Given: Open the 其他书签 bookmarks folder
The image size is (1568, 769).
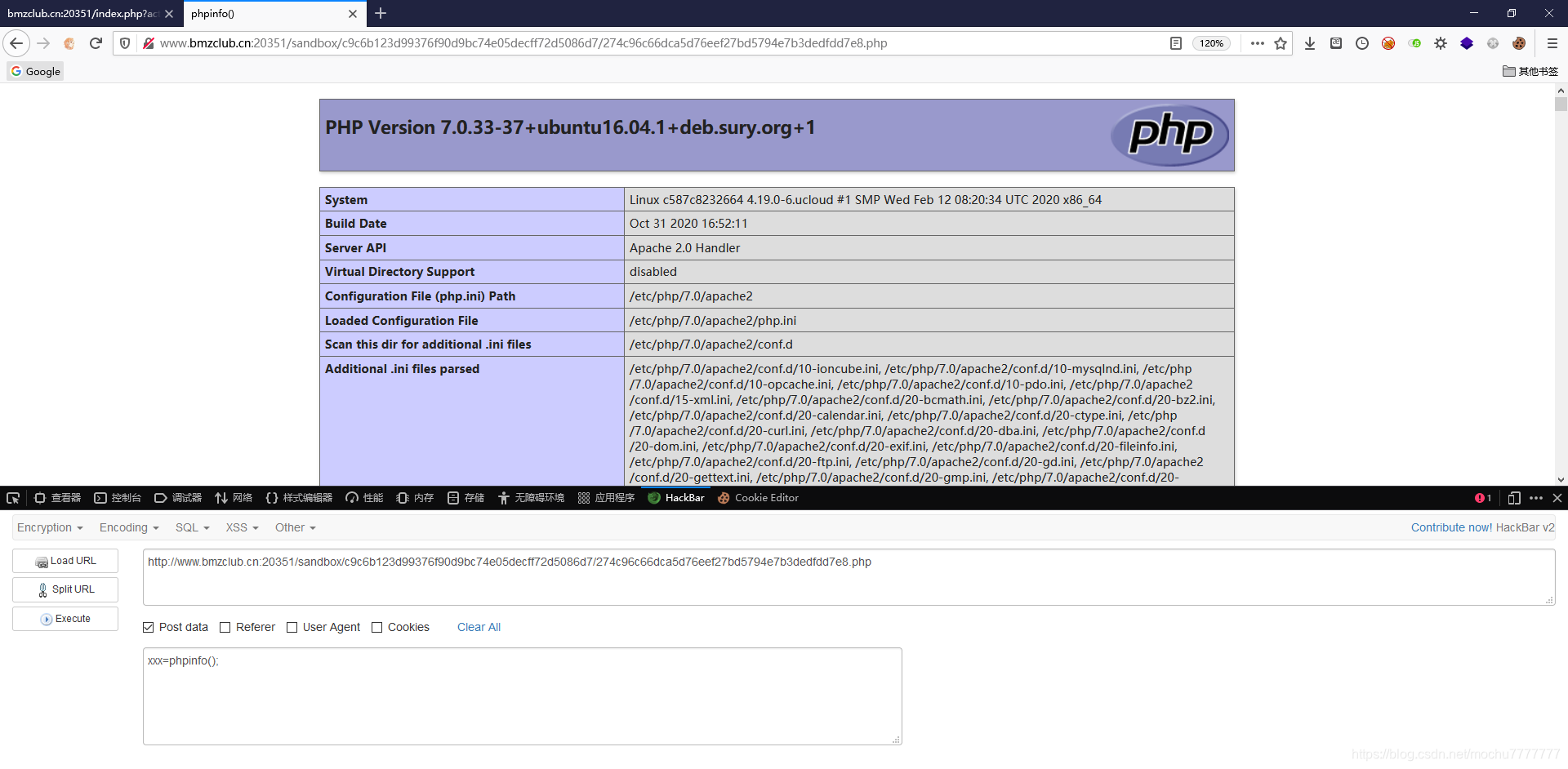Looking at the screenshot, I should tap(1530, 71).
